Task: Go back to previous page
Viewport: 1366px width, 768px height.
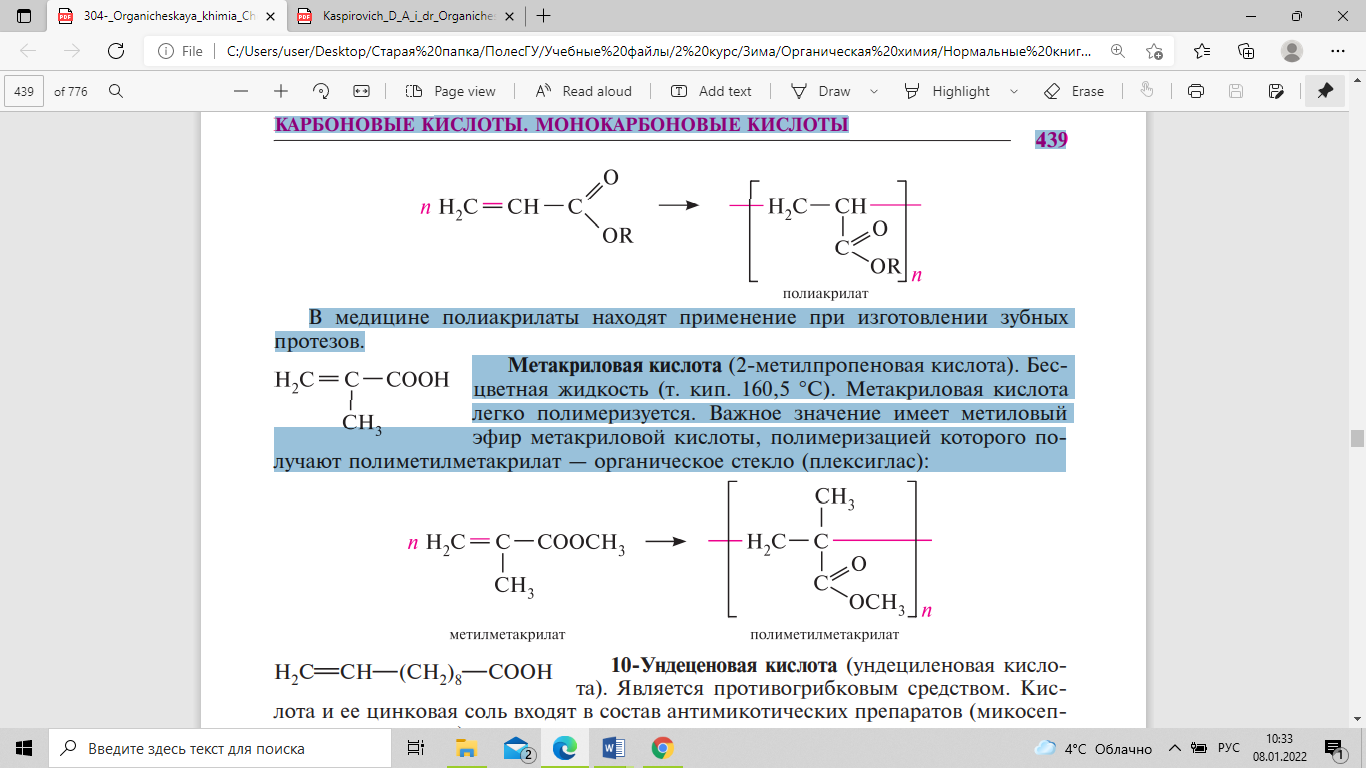Action: coord(28,51)
